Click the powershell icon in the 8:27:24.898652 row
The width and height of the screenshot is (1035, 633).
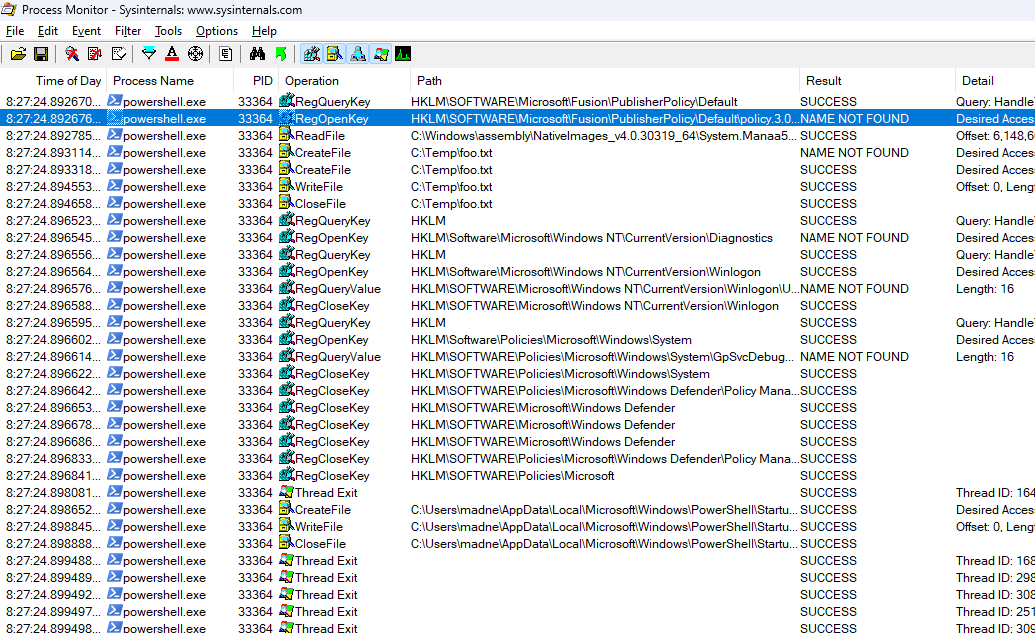click(114, 509)
